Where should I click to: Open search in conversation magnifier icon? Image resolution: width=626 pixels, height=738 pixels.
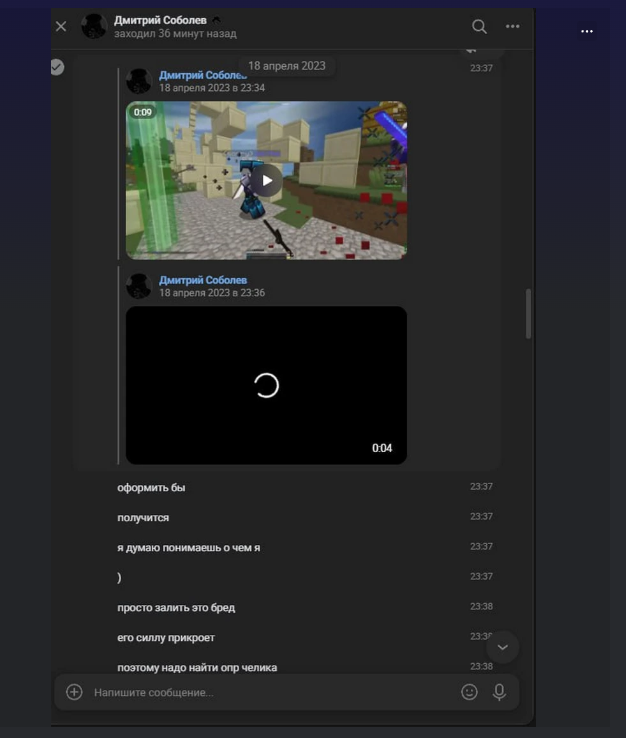click(479, 26)
